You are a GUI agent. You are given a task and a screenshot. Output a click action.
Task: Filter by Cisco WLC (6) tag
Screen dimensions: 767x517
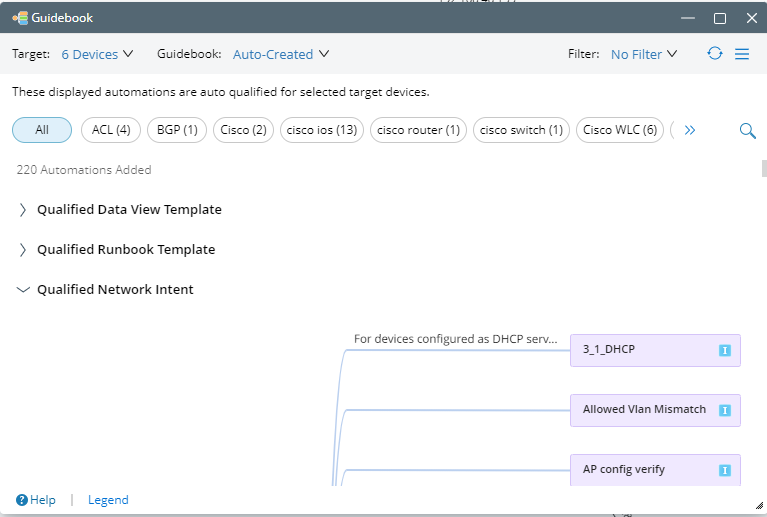point(619,130)
